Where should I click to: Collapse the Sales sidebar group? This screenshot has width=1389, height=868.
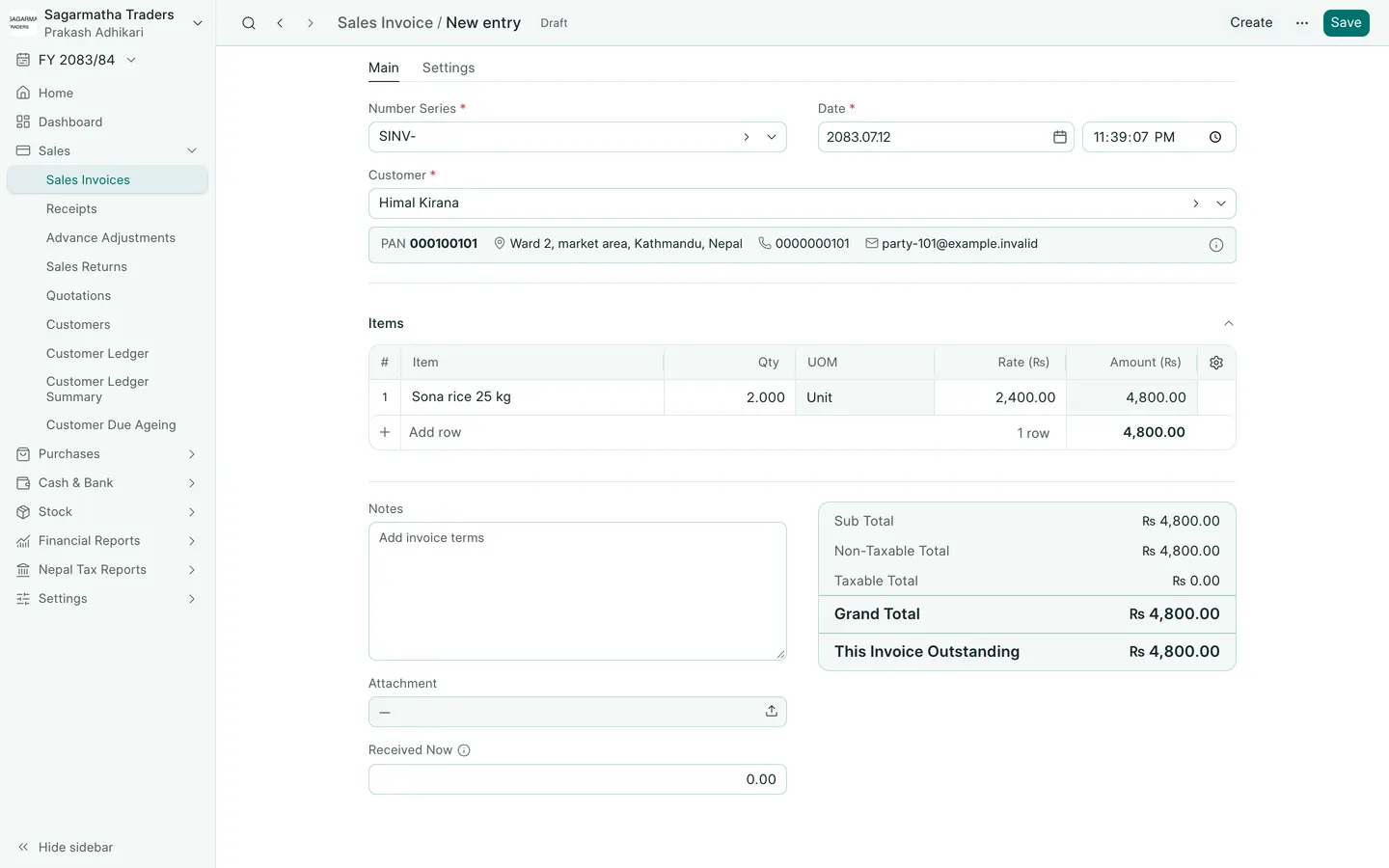(x=192, y=150)
